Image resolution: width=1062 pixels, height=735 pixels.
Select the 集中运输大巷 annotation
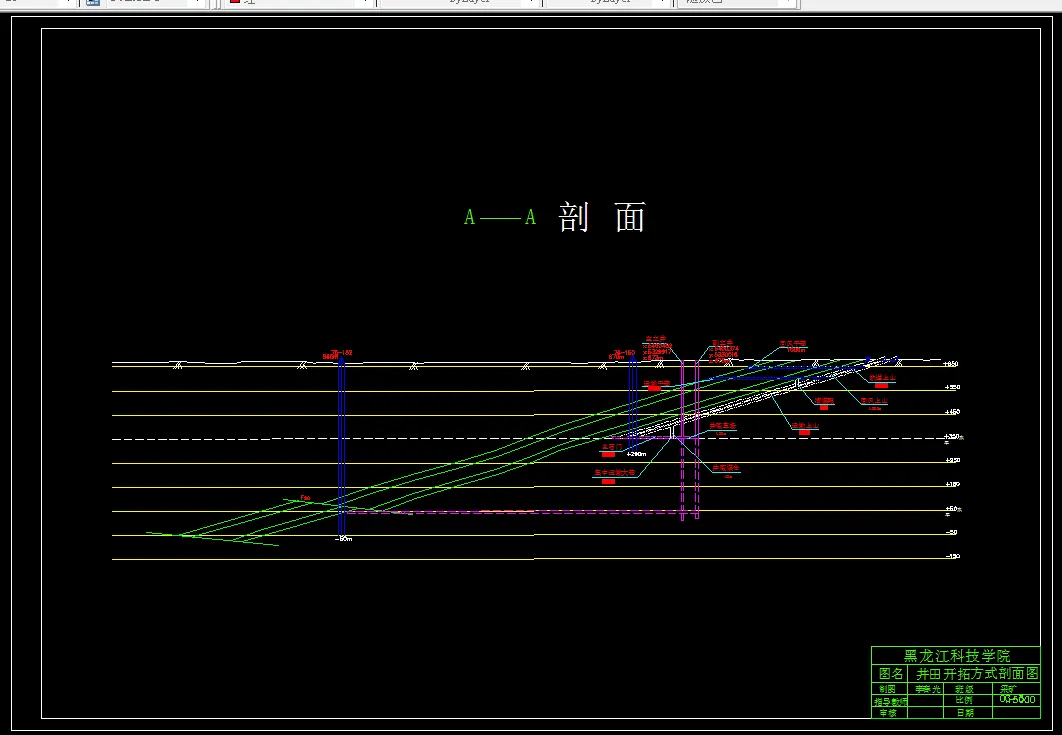[615, 473]
